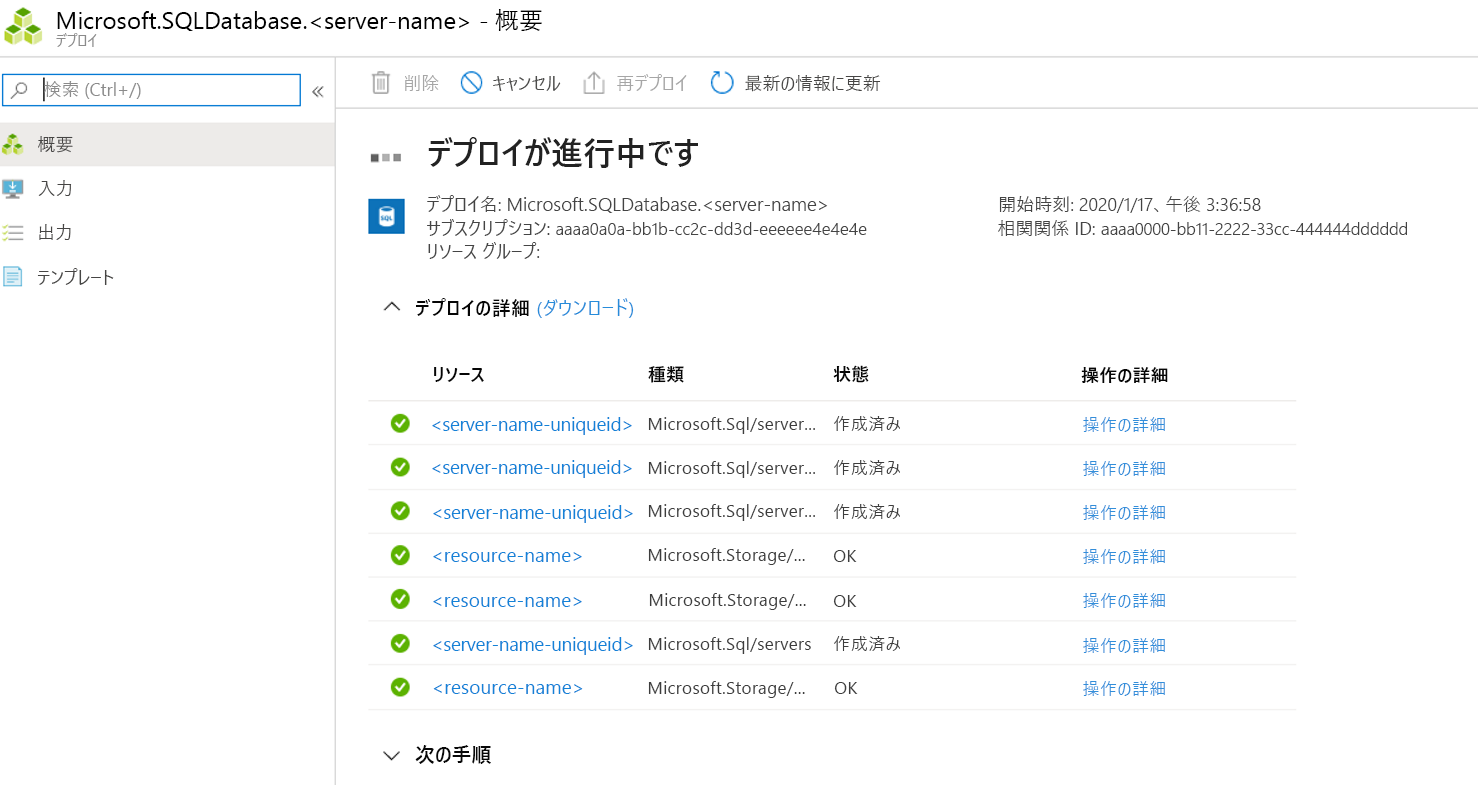This screenshot has height=785, width=1478.
Task: Click the Microsoft.Sql/servers type cell
Action: [729, 644]
